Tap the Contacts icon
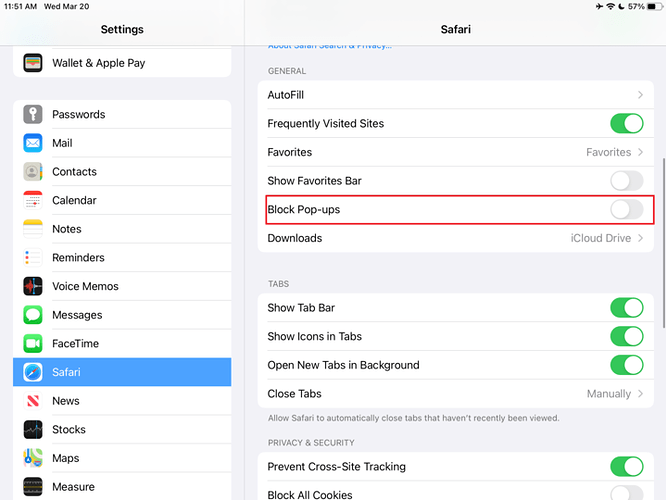The image size is (666, 500). 33,172
